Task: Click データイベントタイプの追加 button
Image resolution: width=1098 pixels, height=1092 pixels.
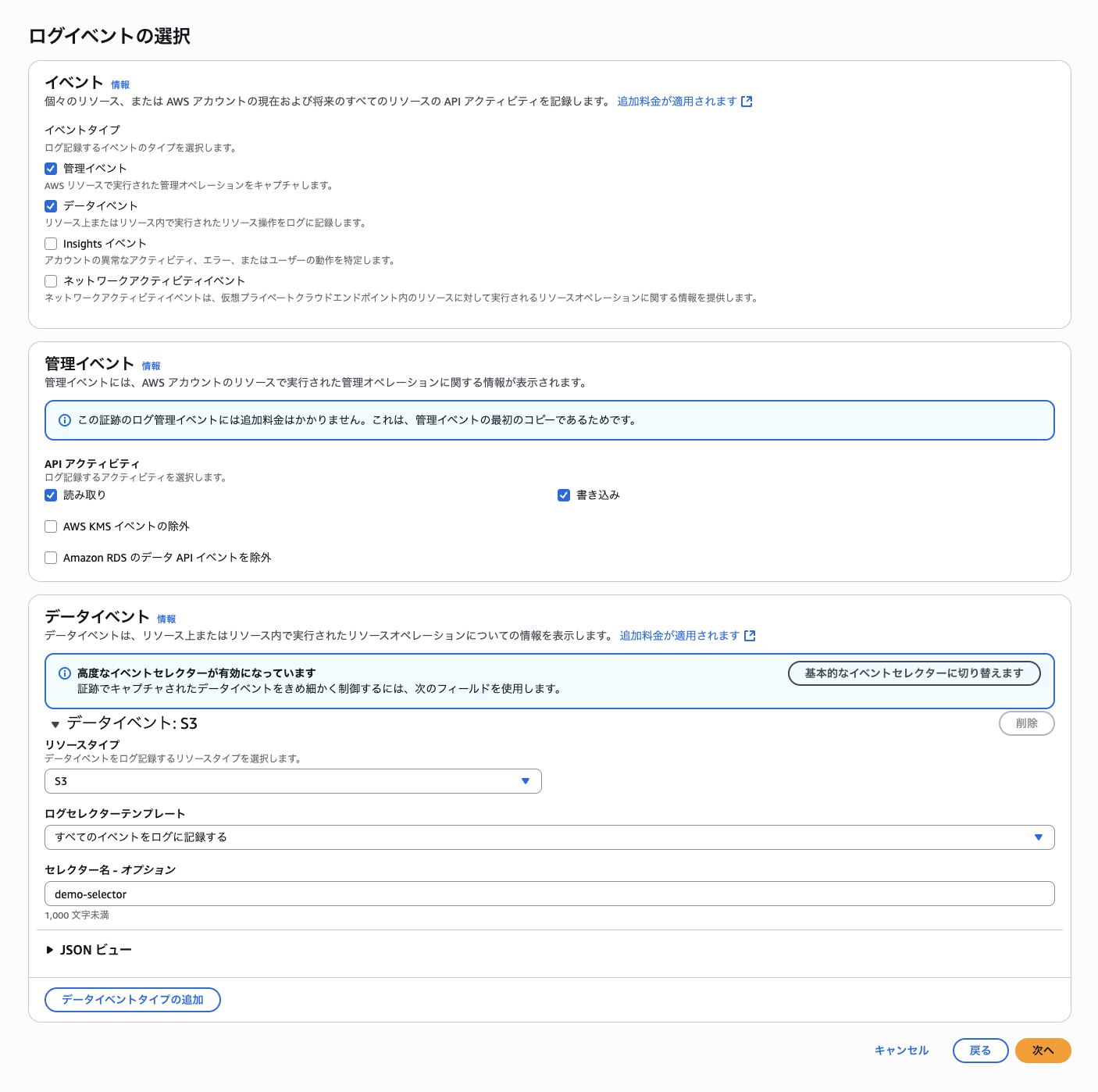Action: pyautogui.click(x=133, y=1000)
